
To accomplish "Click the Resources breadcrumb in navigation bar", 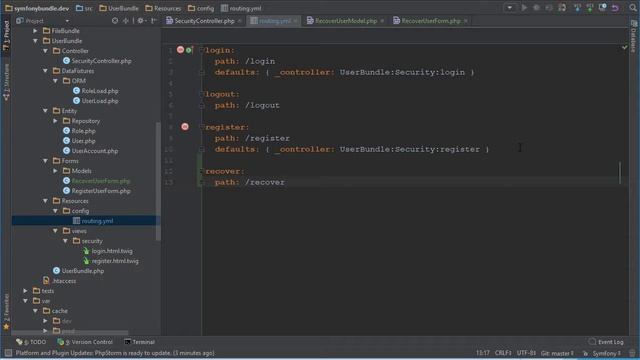I will pos(163,8).
